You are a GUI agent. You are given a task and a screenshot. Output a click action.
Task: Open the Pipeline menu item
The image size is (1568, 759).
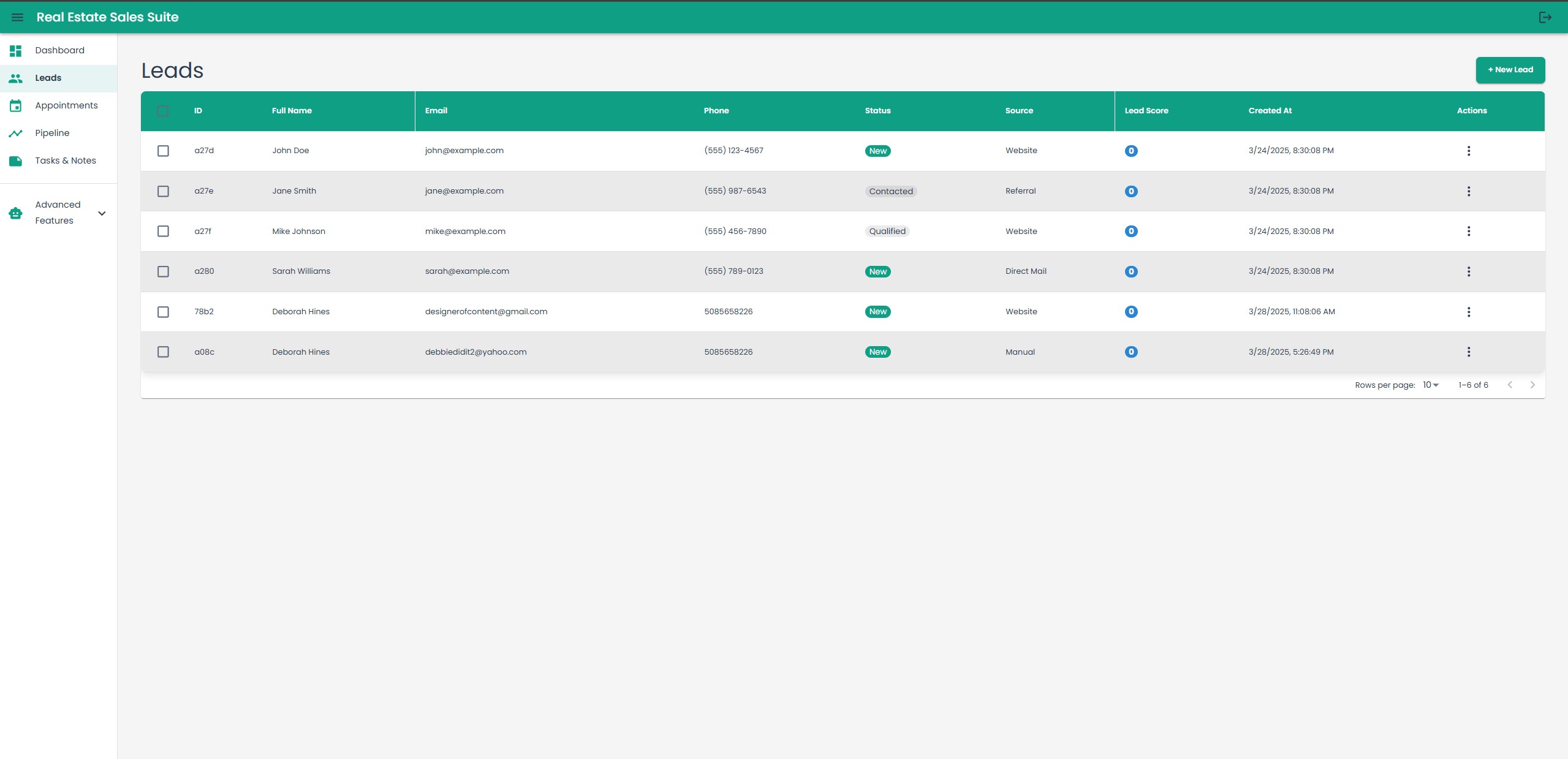(52, 133)
